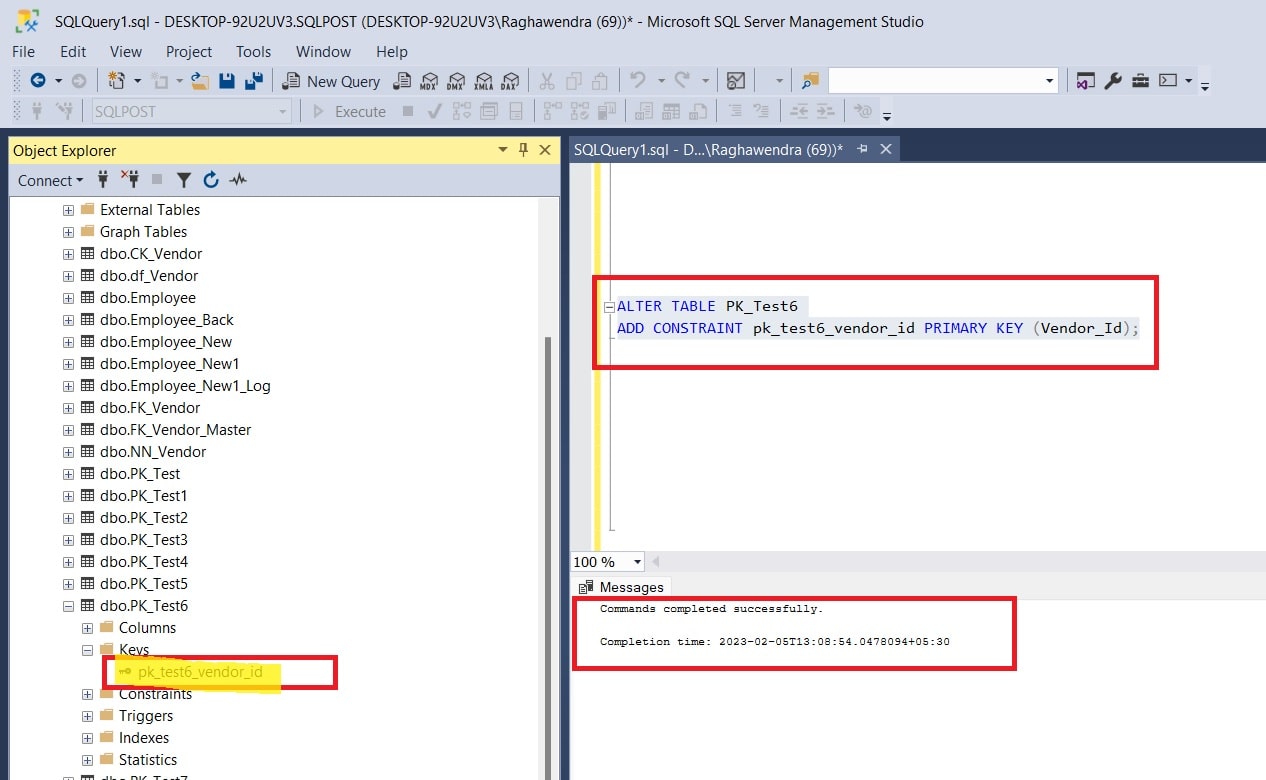This screenshot has height=780, width=1266.
Task: Click the Solution Explorer window icon
Action: [x=1086, y=81]
